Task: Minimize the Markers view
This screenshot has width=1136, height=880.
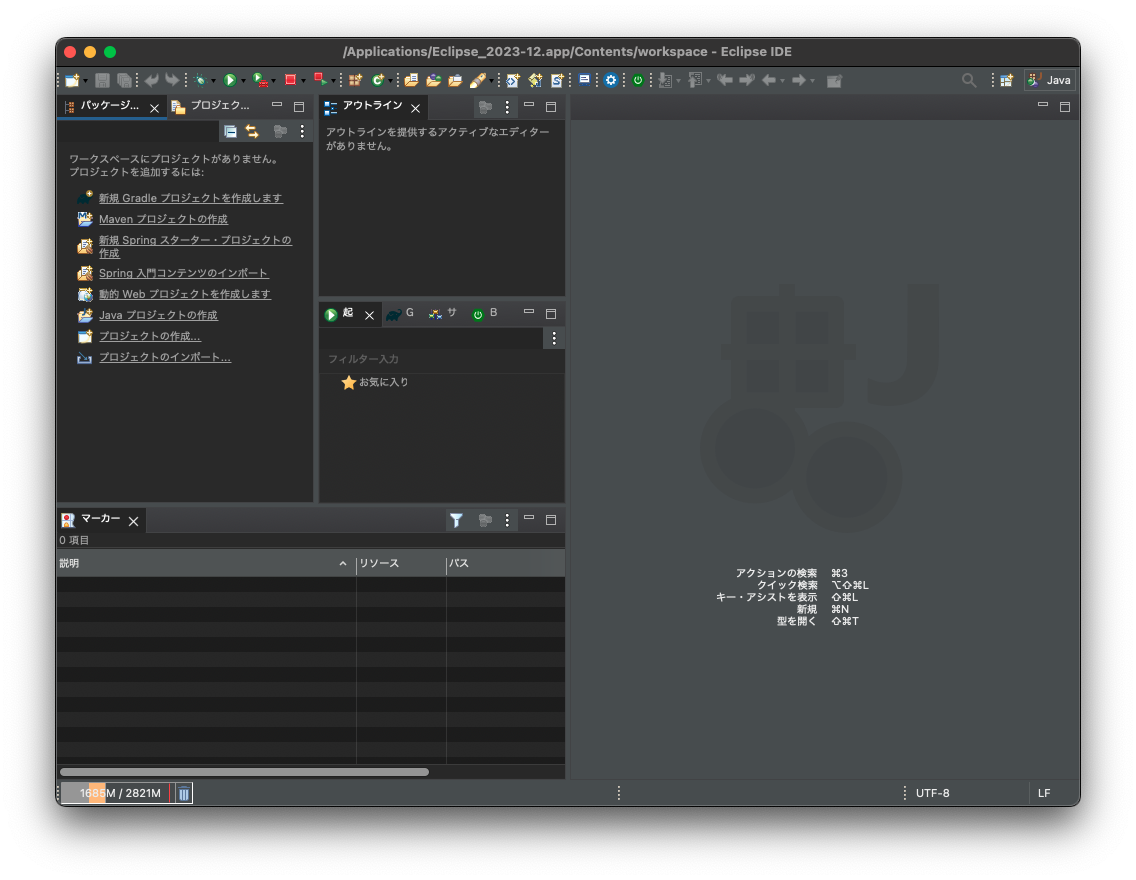Action: (x=529, y=518)
